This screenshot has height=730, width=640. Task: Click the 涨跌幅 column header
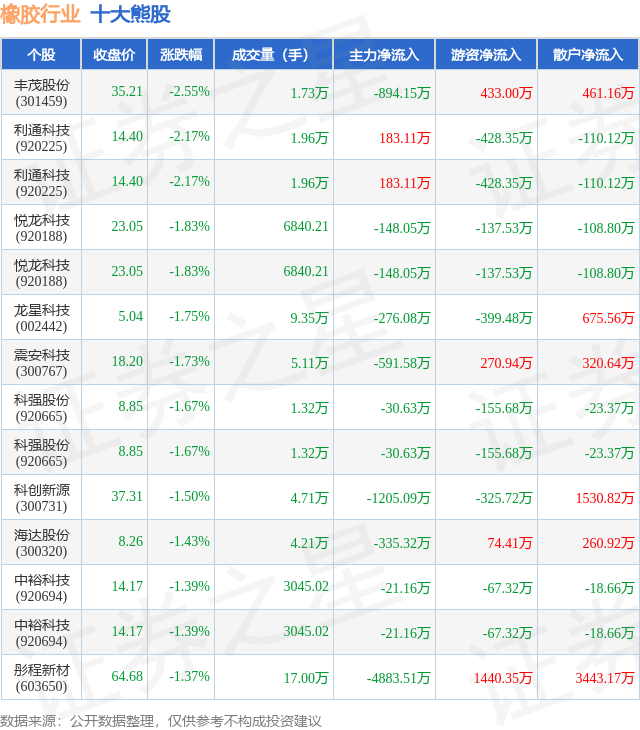(181, 54)
